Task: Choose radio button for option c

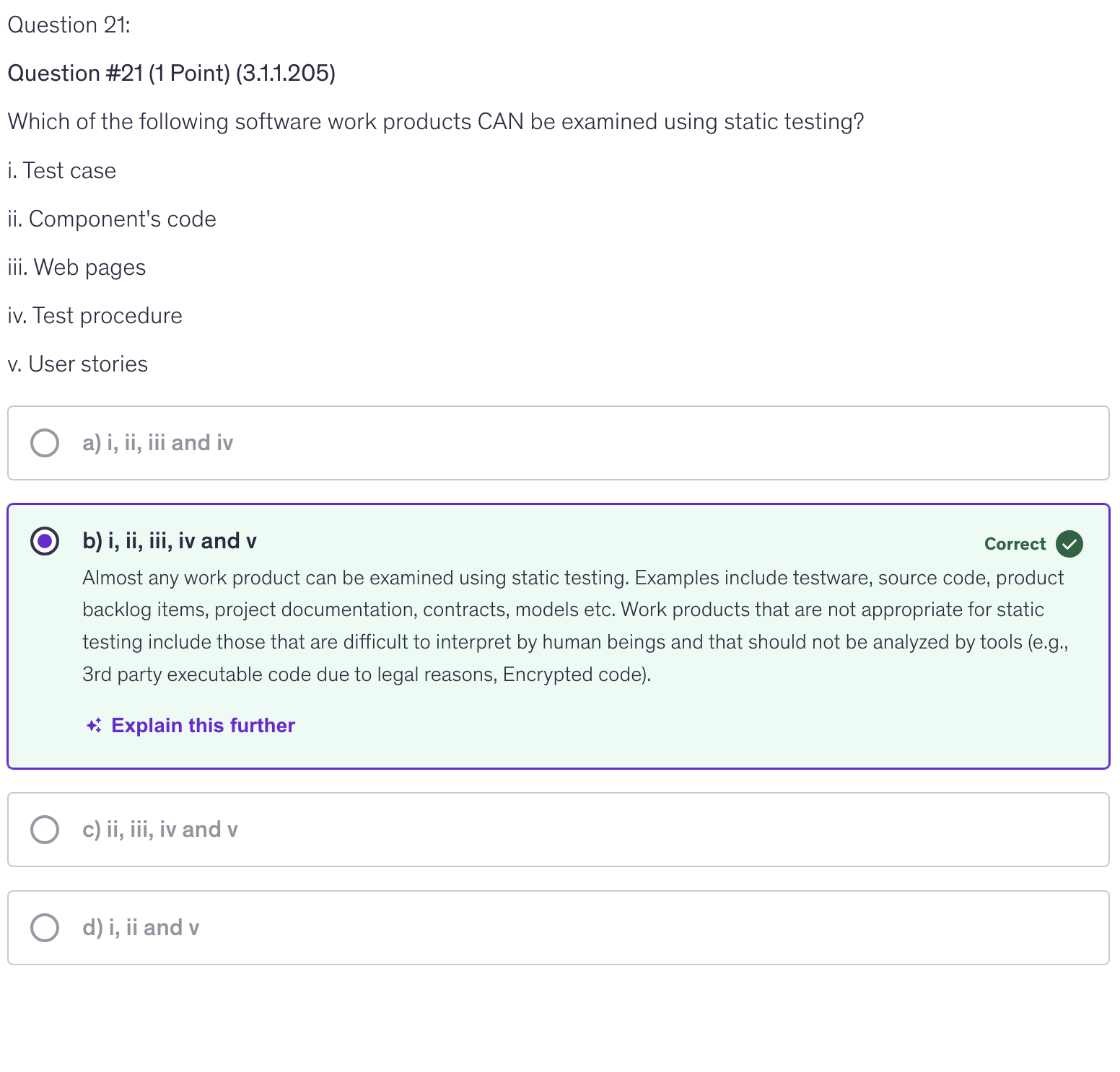Action: point(45,830)
